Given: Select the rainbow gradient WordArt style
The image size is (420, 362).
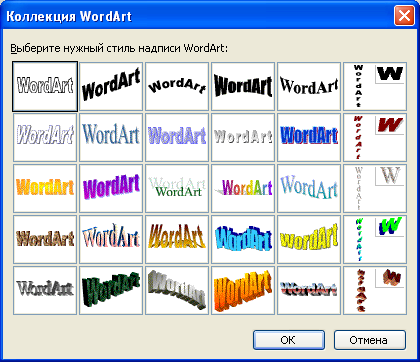Looking at the screenshot, I should point(243,188).
